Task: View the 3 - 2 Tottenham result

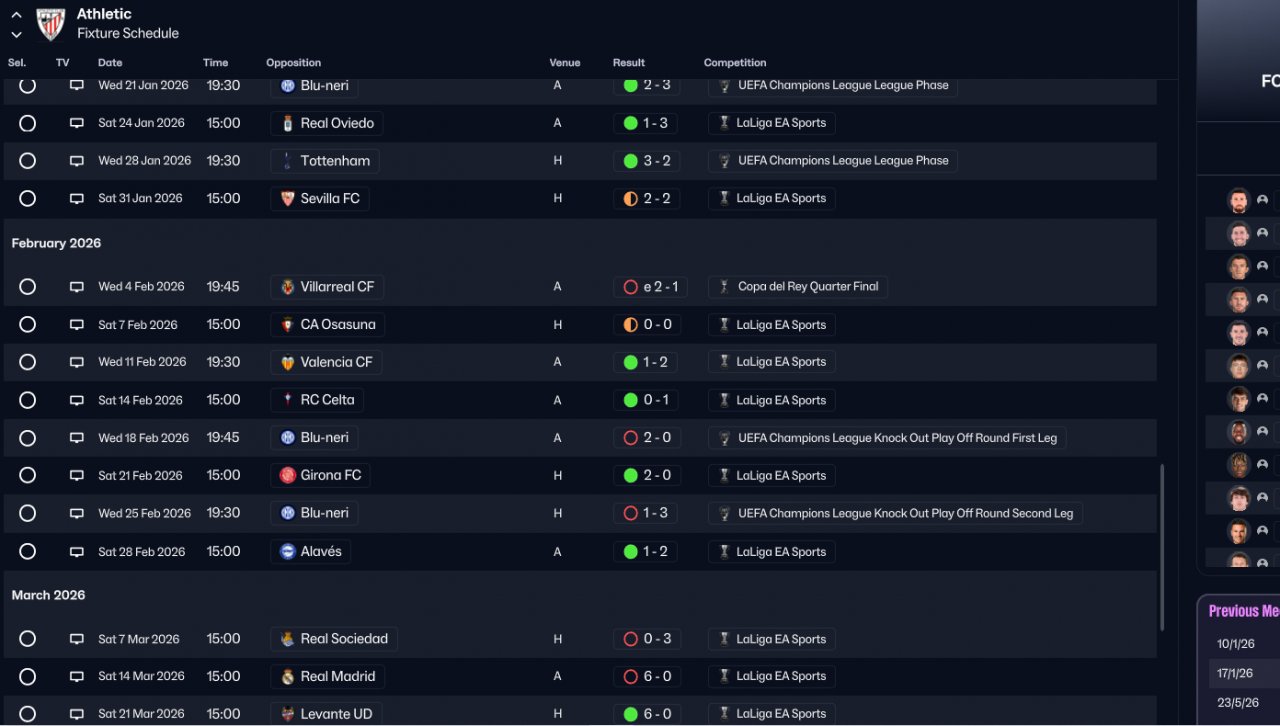Action: click(647, 161)
